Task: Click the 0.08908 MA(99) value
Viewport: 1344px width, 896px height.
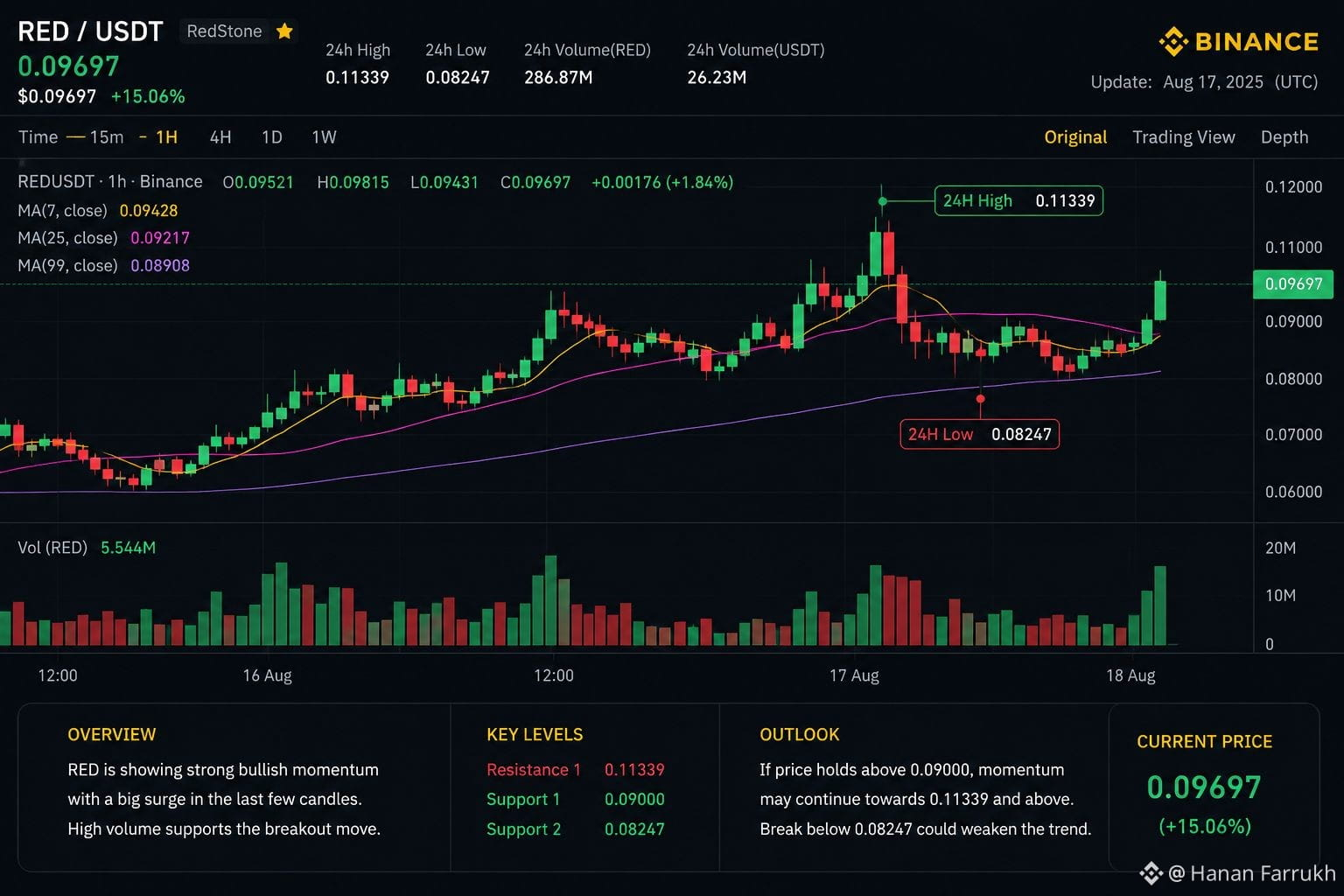Action: tap(160, 265)
